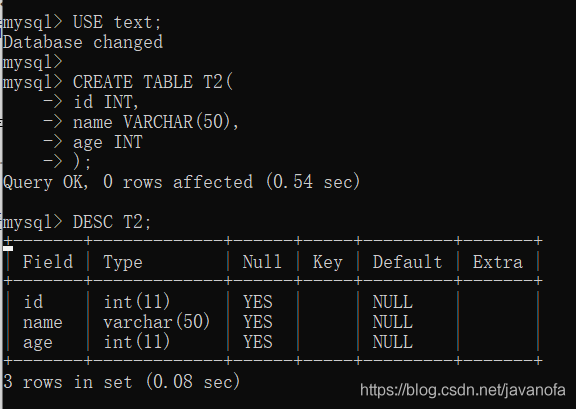576x409 pixels.
Task: Click the Default column header
Action: pyautogui.click(x=407, y=262)
